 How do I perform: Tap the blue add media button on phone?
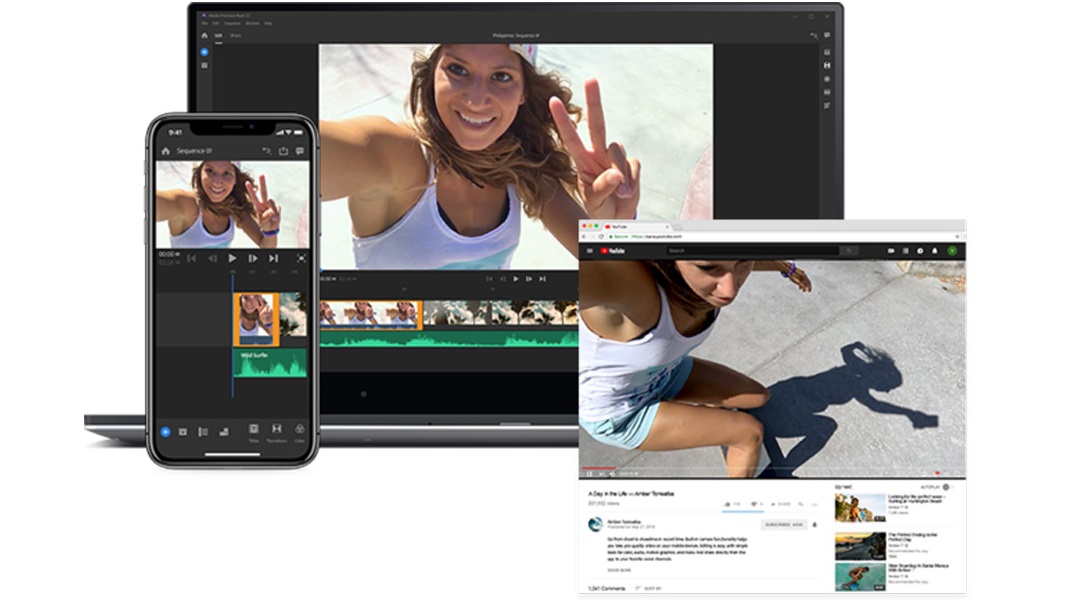pyautogui.click(x=165, y=431)
